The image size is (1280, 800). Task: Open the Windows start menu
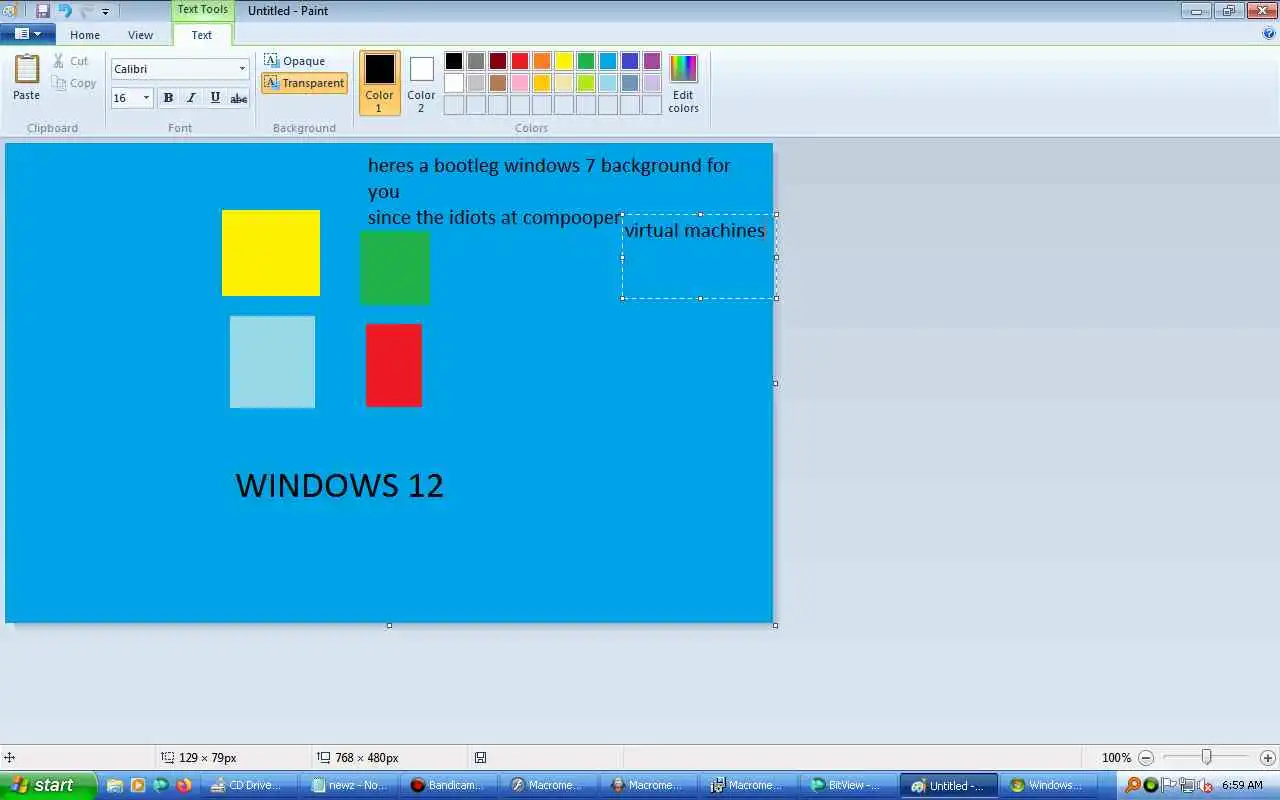point(48,785)
